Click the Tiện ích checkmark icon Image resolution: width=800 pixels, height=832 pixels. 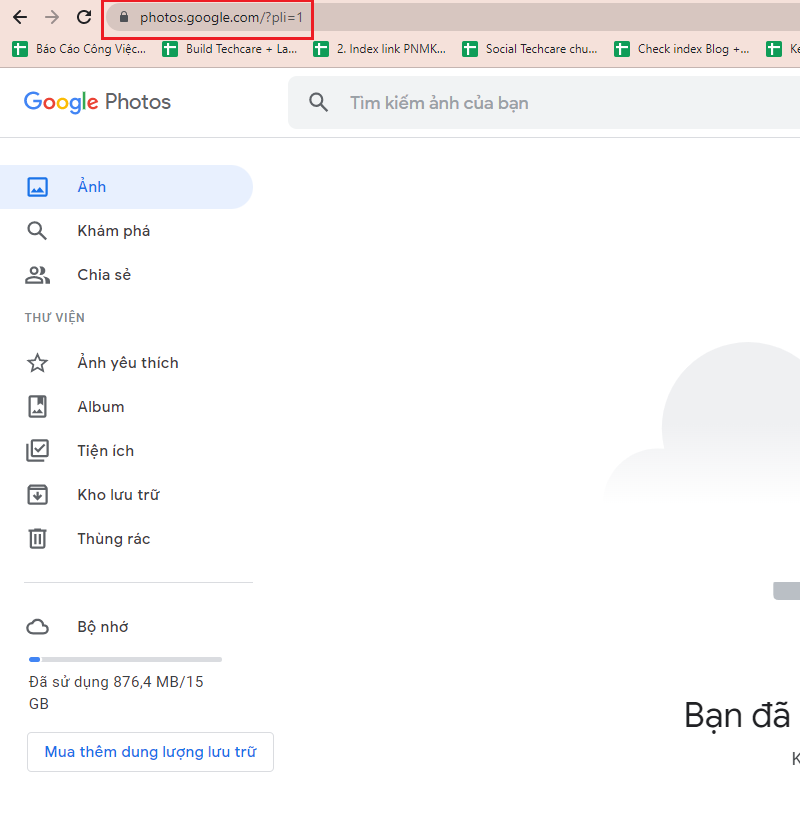(37, 450)
